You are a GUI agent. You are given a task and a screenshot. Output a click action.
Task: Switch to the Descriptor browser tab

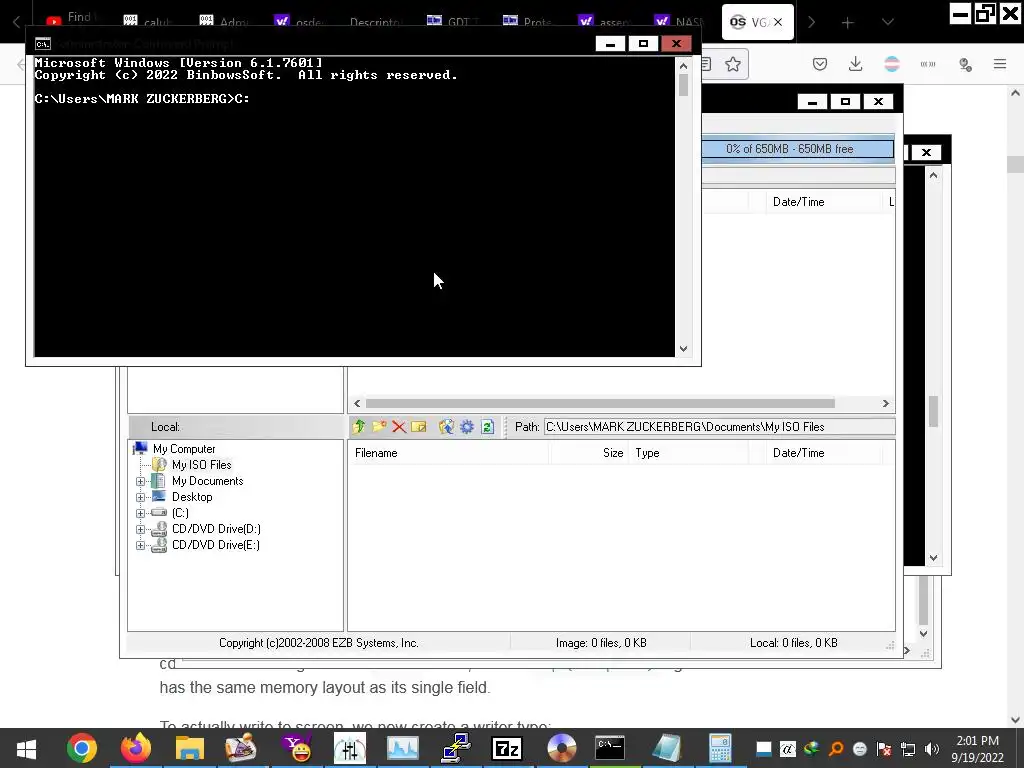click(x=376, y=22)
